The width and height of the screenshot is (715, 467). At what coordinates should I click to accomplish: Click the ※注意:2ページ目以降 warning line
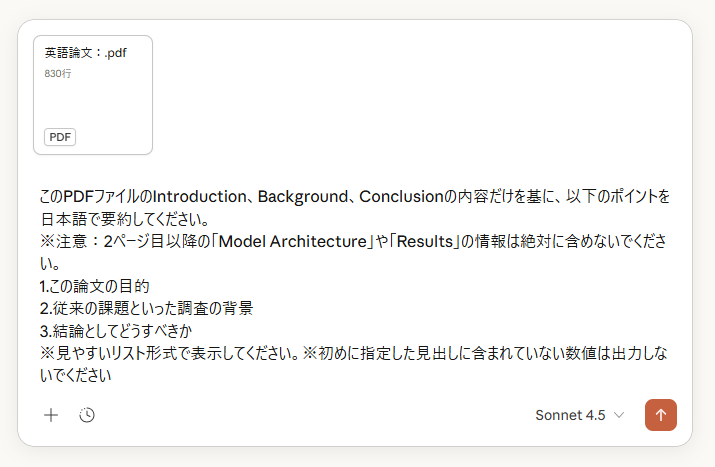coord(353,241)
